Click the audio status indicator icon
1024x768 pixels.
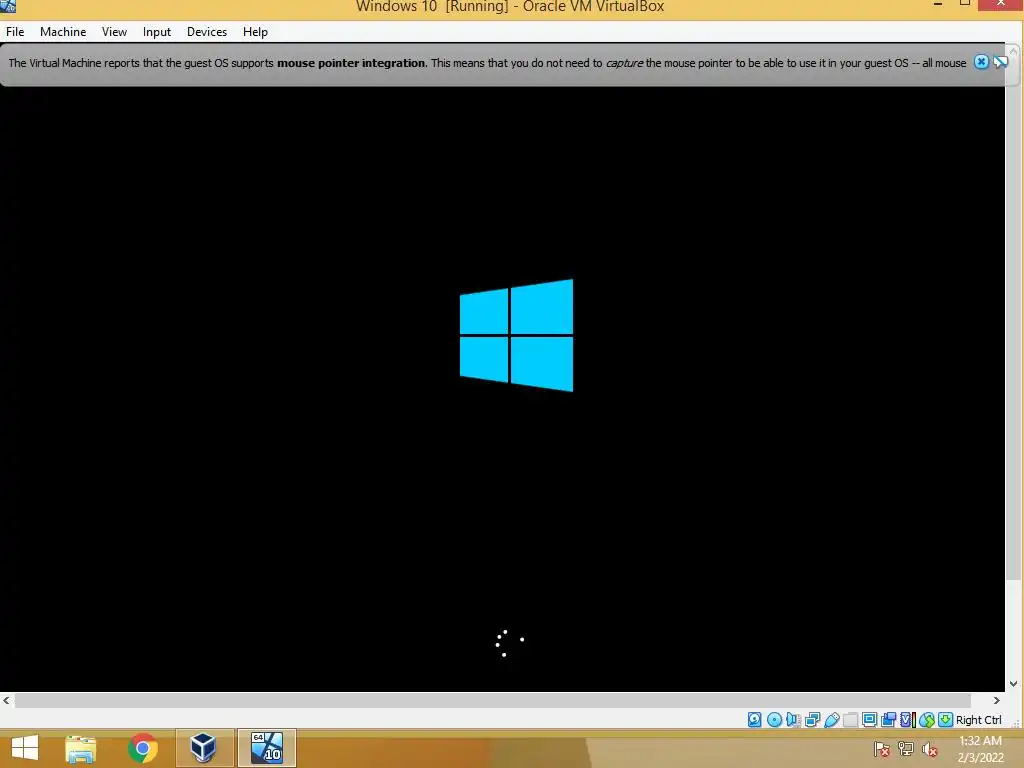pyautogui.click(x=793, y=720)
